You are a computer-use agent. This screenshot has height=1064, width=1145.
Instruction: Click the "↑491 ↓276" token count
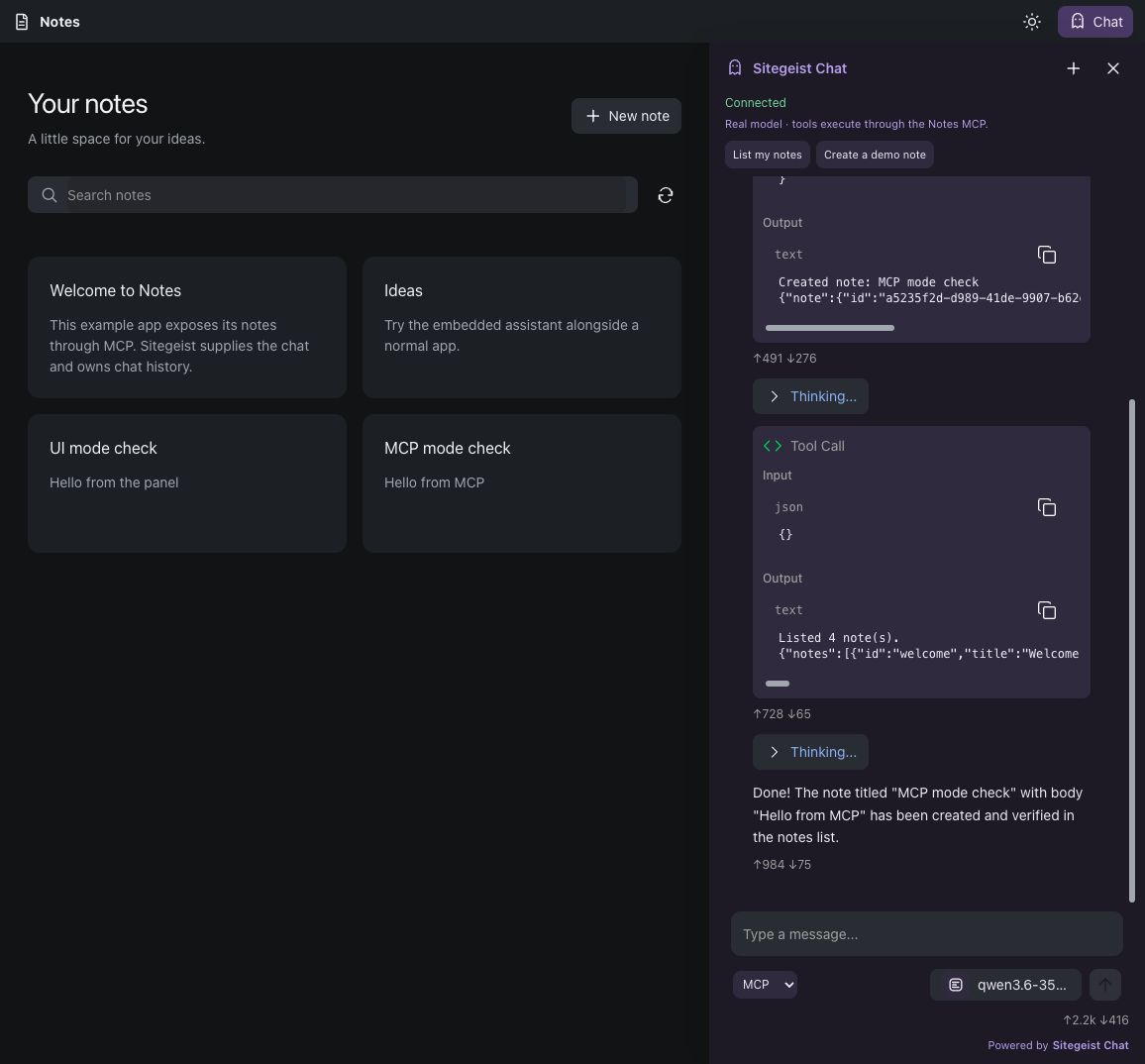tap(784, 359)
